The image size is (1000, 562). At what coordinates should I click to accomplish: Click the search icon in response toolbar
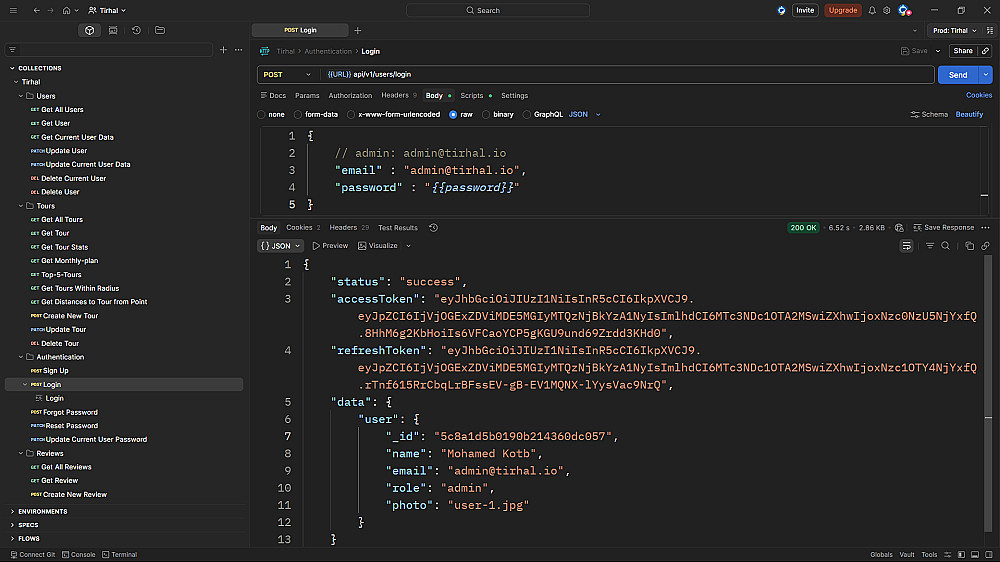(945, 246)
